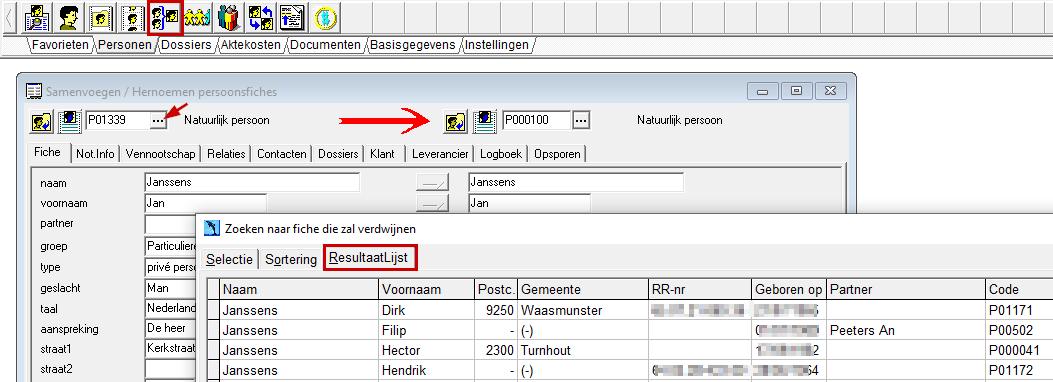Open the Logboek tab

point(501,154)
